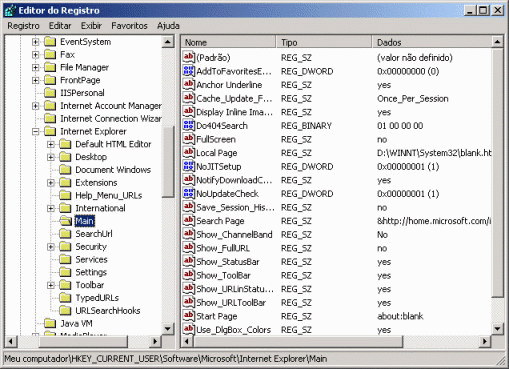Click values pane scroll left arrow

click(187, 341)
